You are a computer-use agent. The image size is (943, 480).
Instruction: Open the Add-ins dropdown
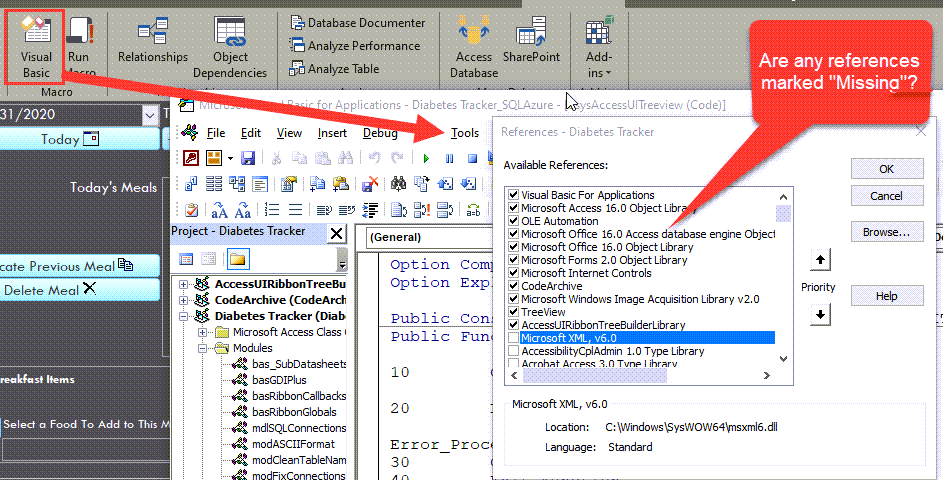point(598,47)
